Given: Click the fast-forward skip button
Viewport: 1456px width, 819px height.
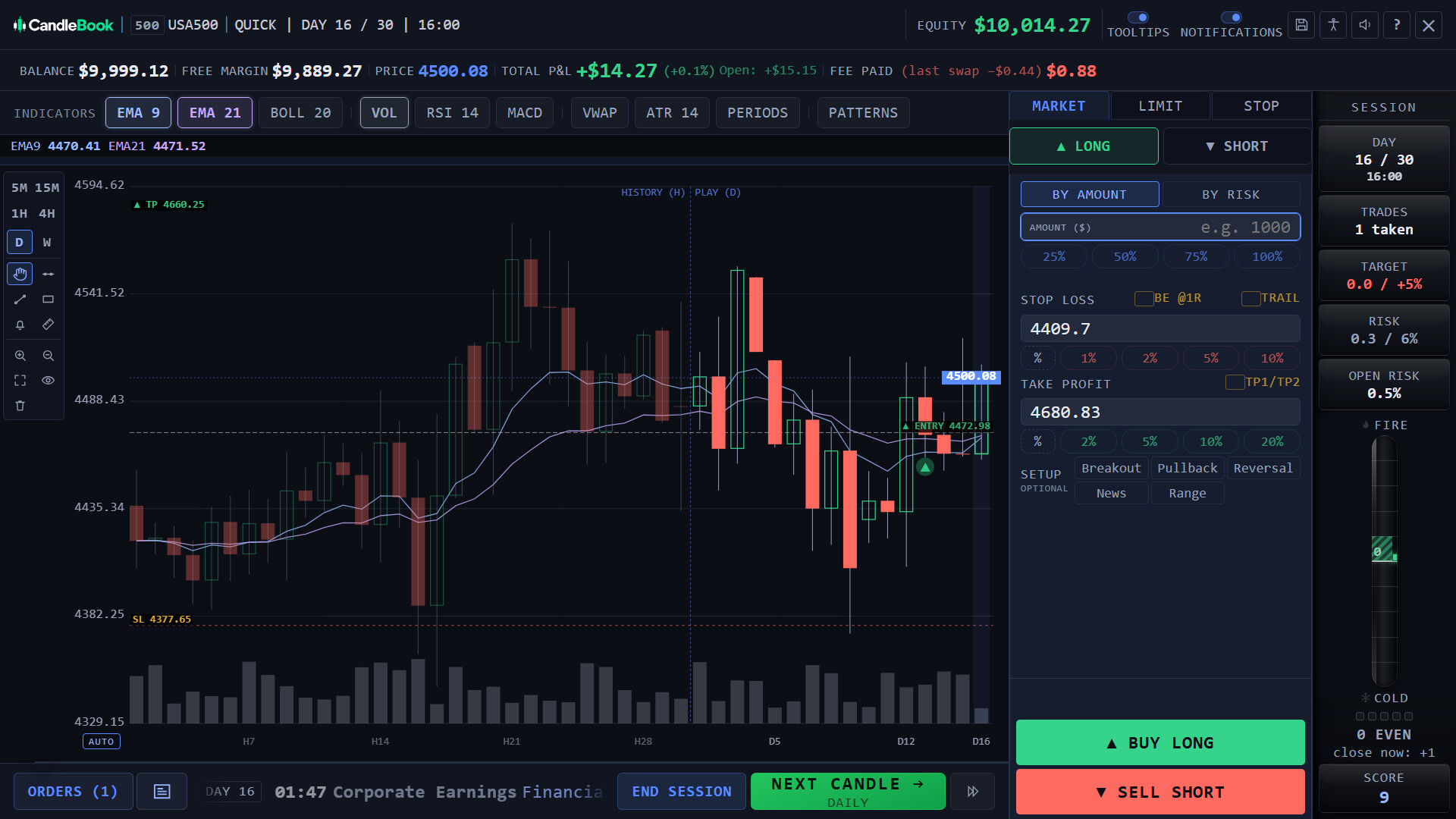Looking at the screenshot, I should coord(972,792).
